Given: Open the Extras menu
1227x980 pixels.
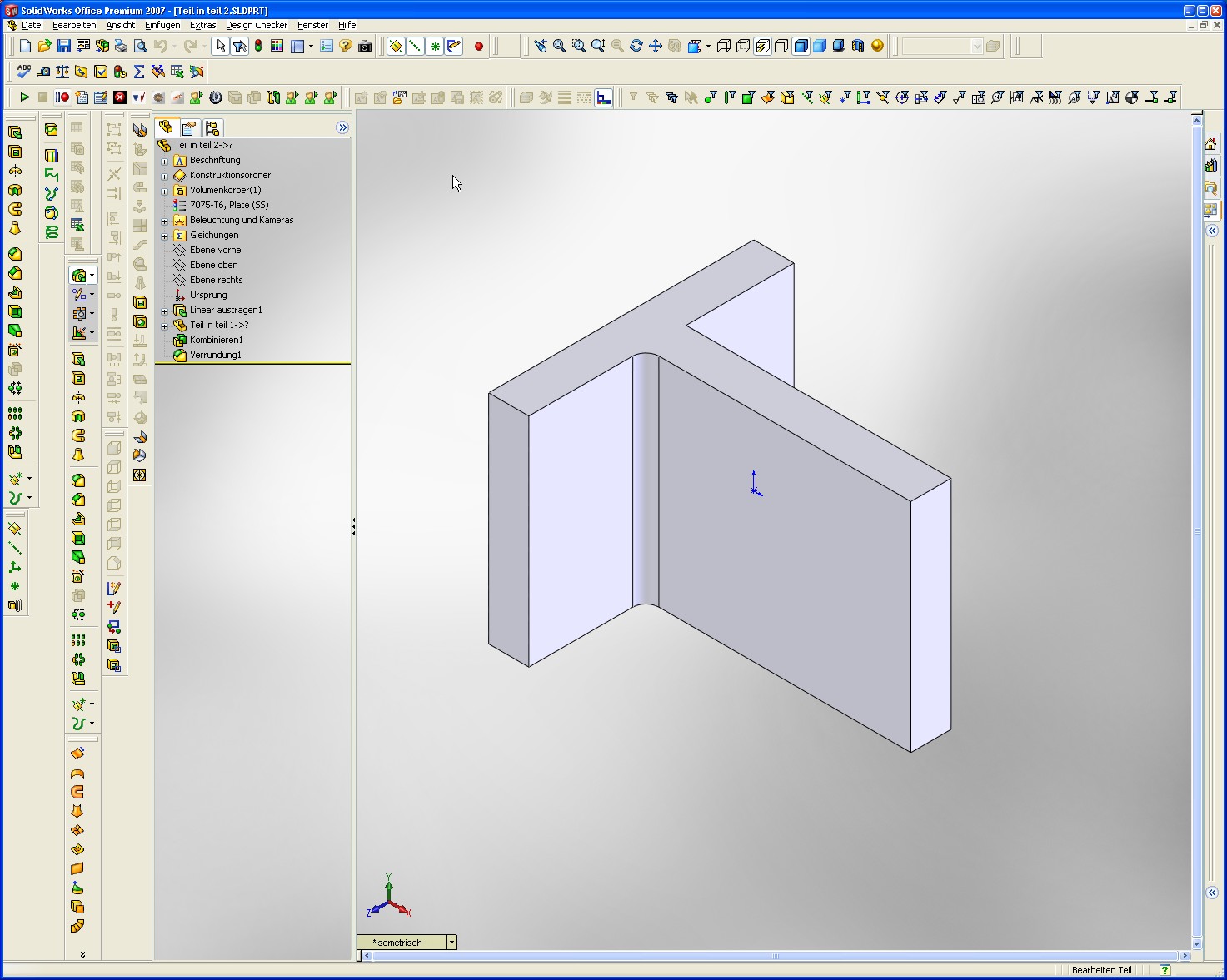Looking at the screenshot, I should [203, 25].
